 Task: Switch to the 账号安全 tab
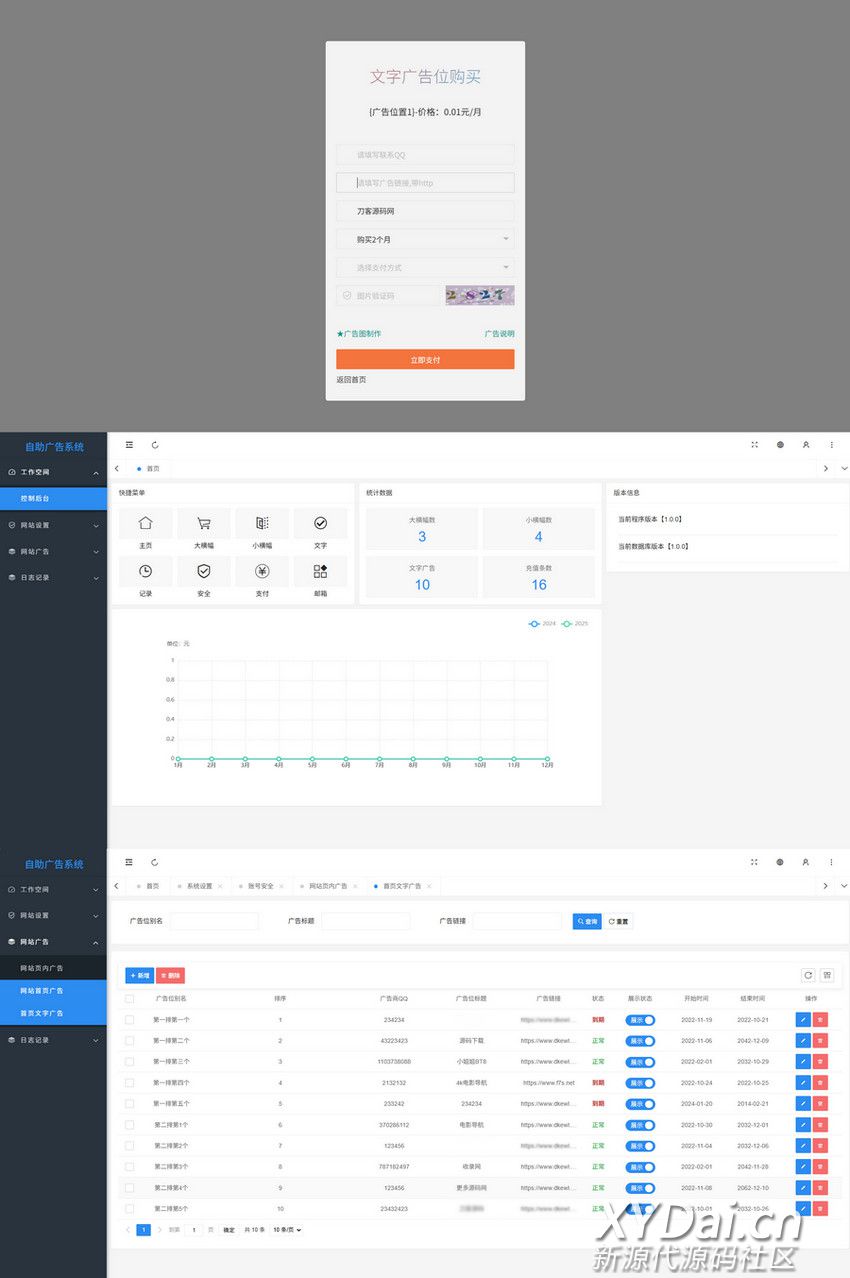(x=260, y=886)
